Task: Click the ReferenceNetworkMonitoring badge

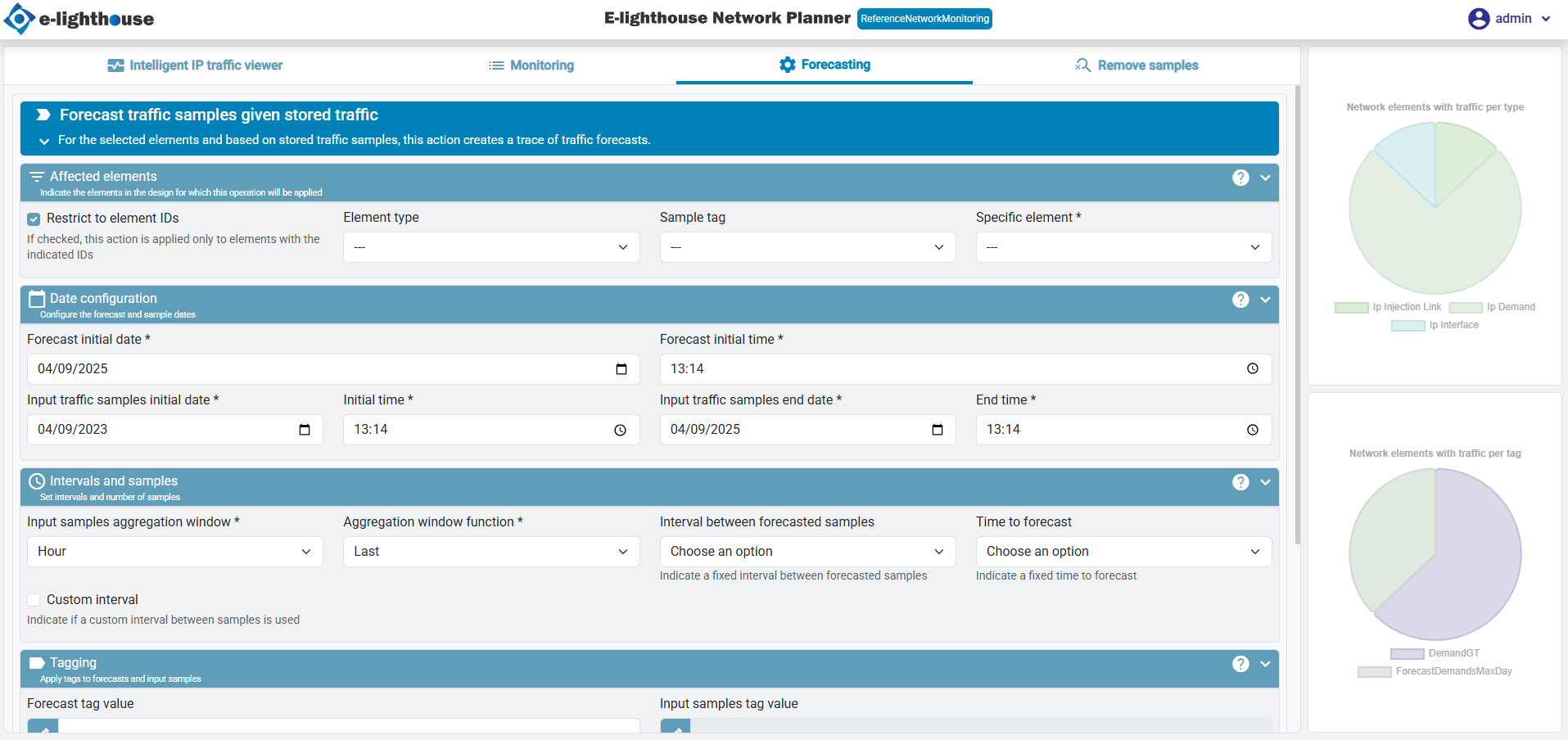Action: (x=924, y=19)
